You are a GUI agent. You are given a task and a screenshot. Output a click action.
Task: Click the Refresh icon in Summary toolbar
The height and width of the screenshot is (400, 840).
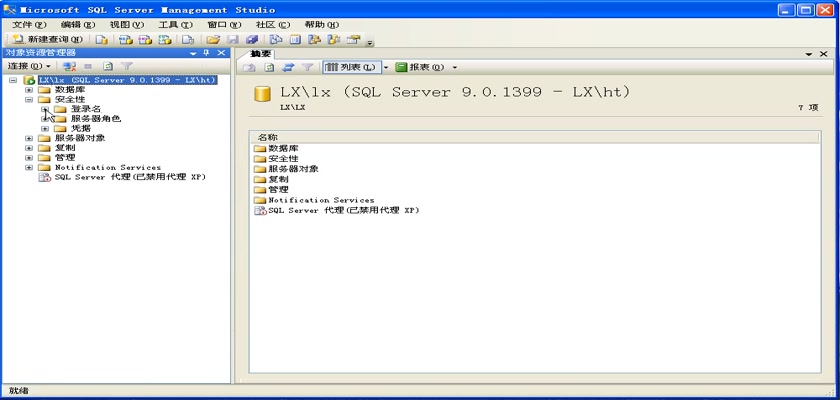click(269, 67)
